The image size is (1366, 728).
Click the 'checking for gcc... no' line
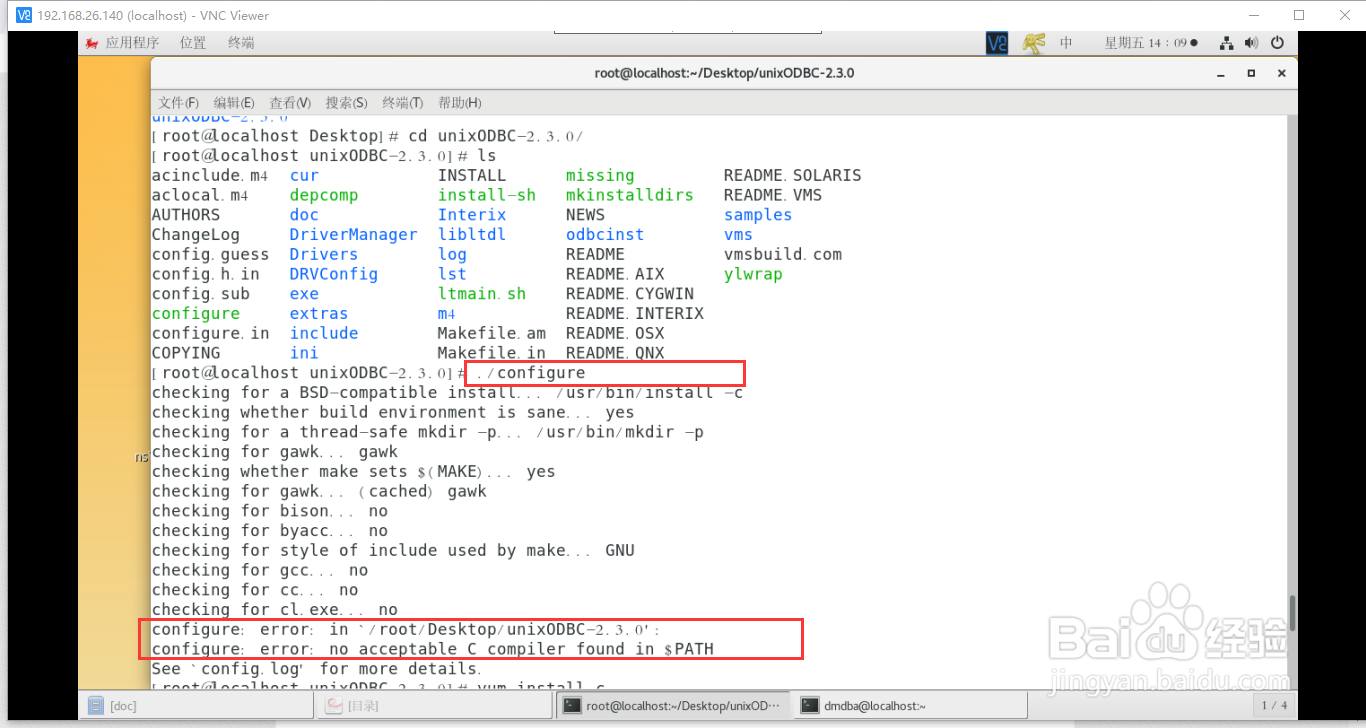click(260, 570)
